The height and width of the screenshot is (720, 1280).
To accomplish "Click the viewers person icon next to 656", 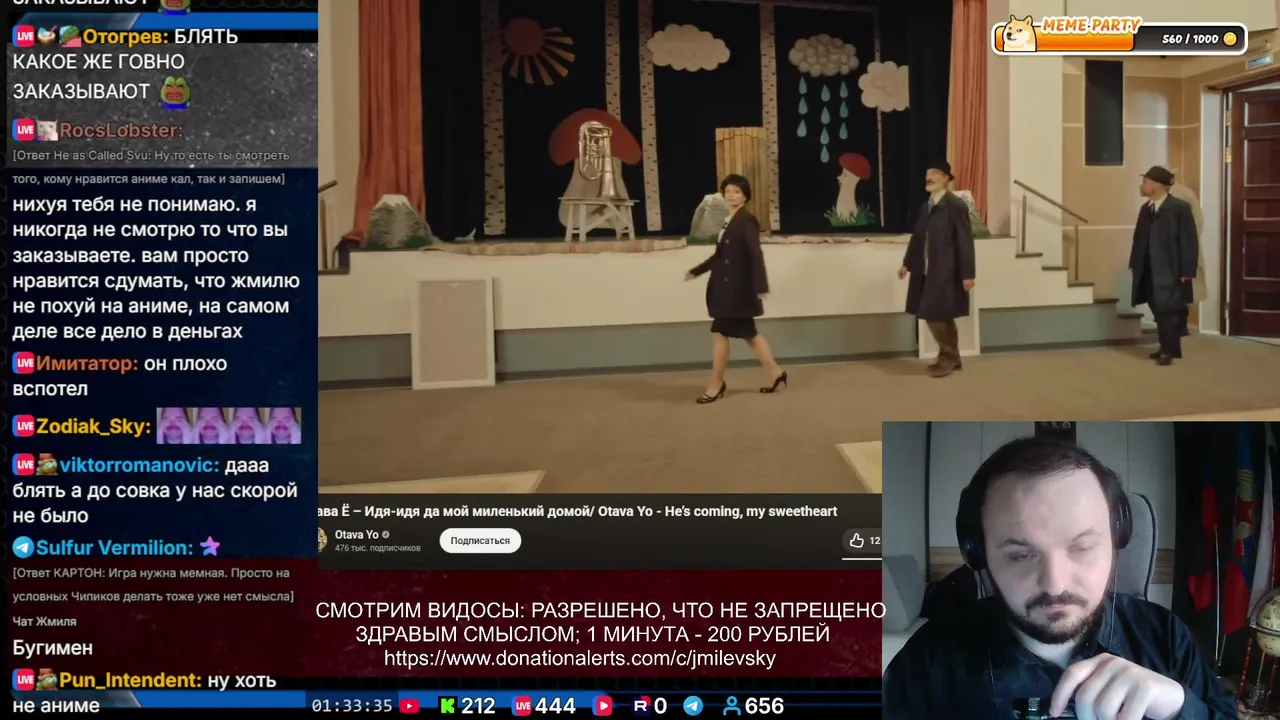I will [732, 706].
